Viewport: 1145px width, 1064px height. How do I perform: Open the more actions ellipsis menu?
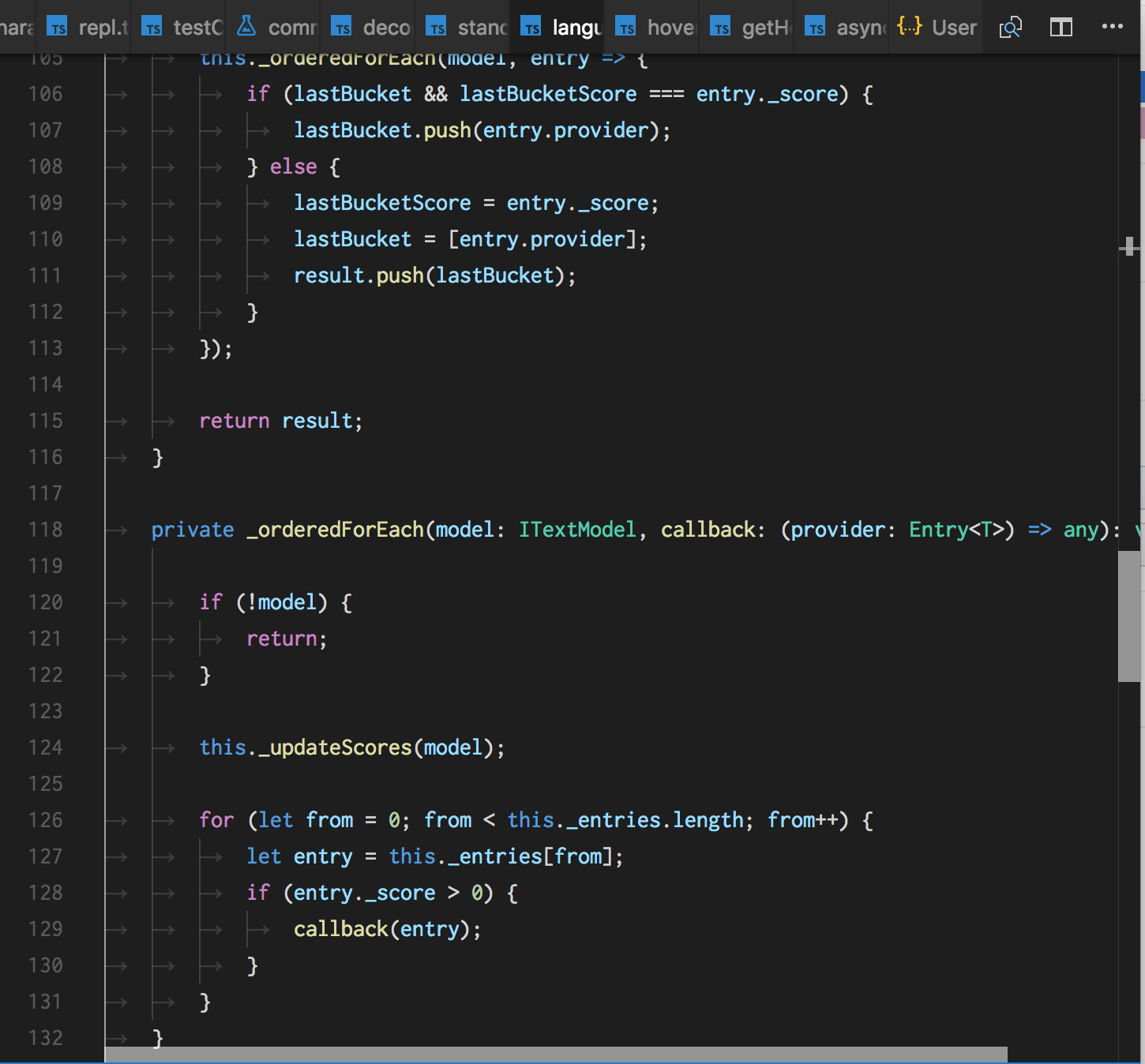1113,26
